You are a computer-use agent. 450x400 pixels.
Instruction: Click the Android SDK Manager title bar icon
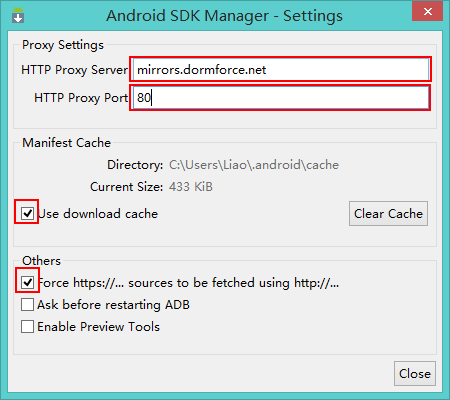click(18, 15)
